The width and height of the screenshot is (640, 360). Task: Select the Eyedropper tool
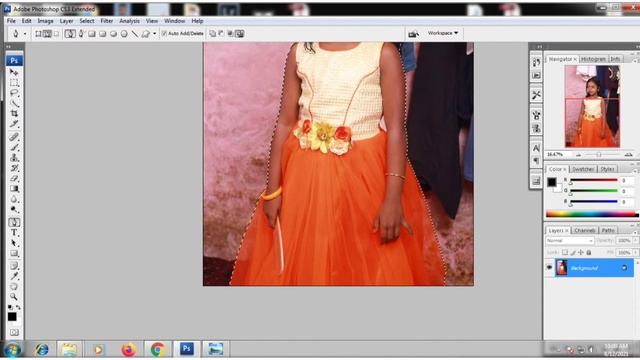coord(14,276)
